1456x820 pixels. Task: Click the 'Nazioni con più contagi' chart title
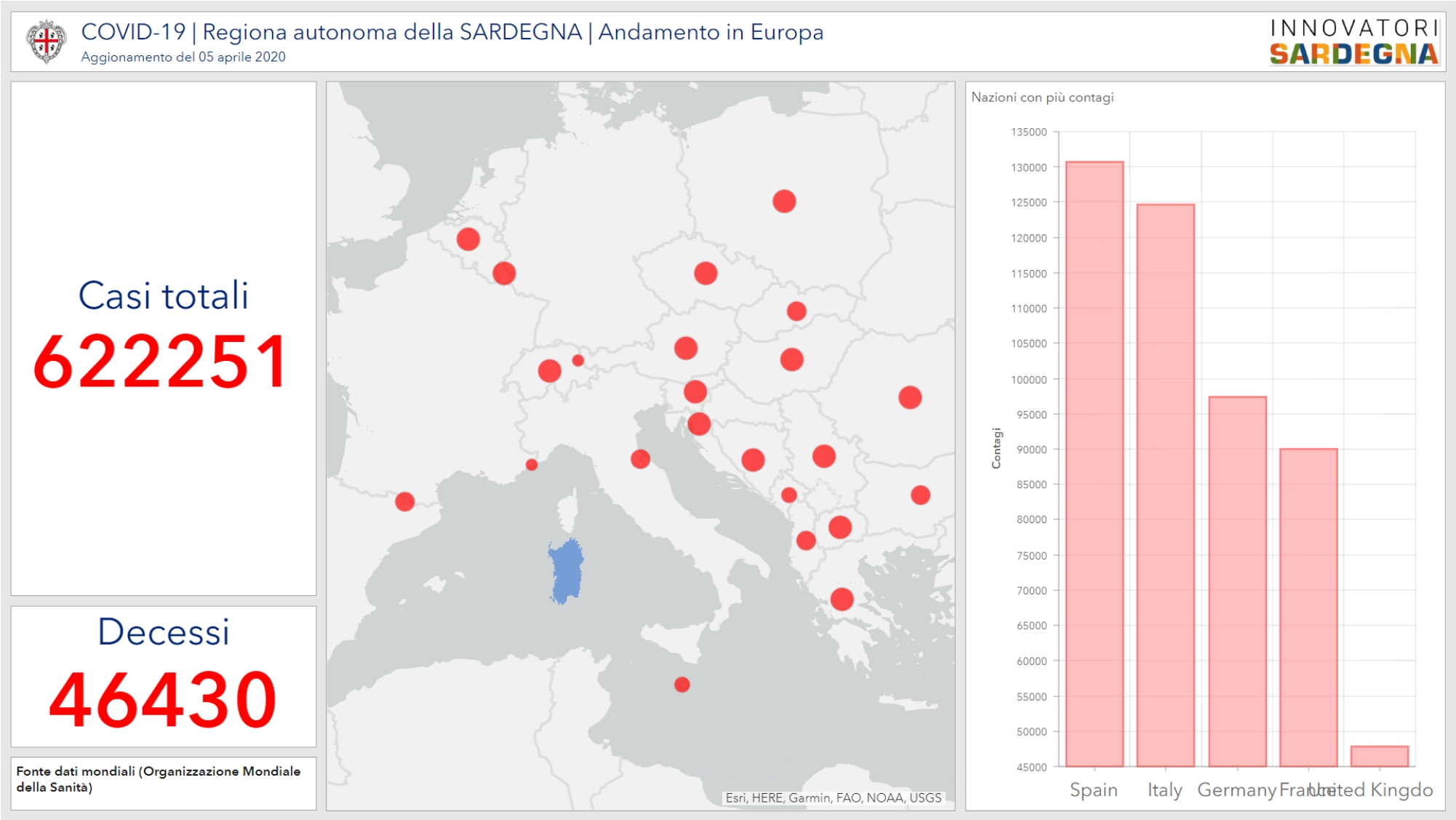click(1042, 97)
